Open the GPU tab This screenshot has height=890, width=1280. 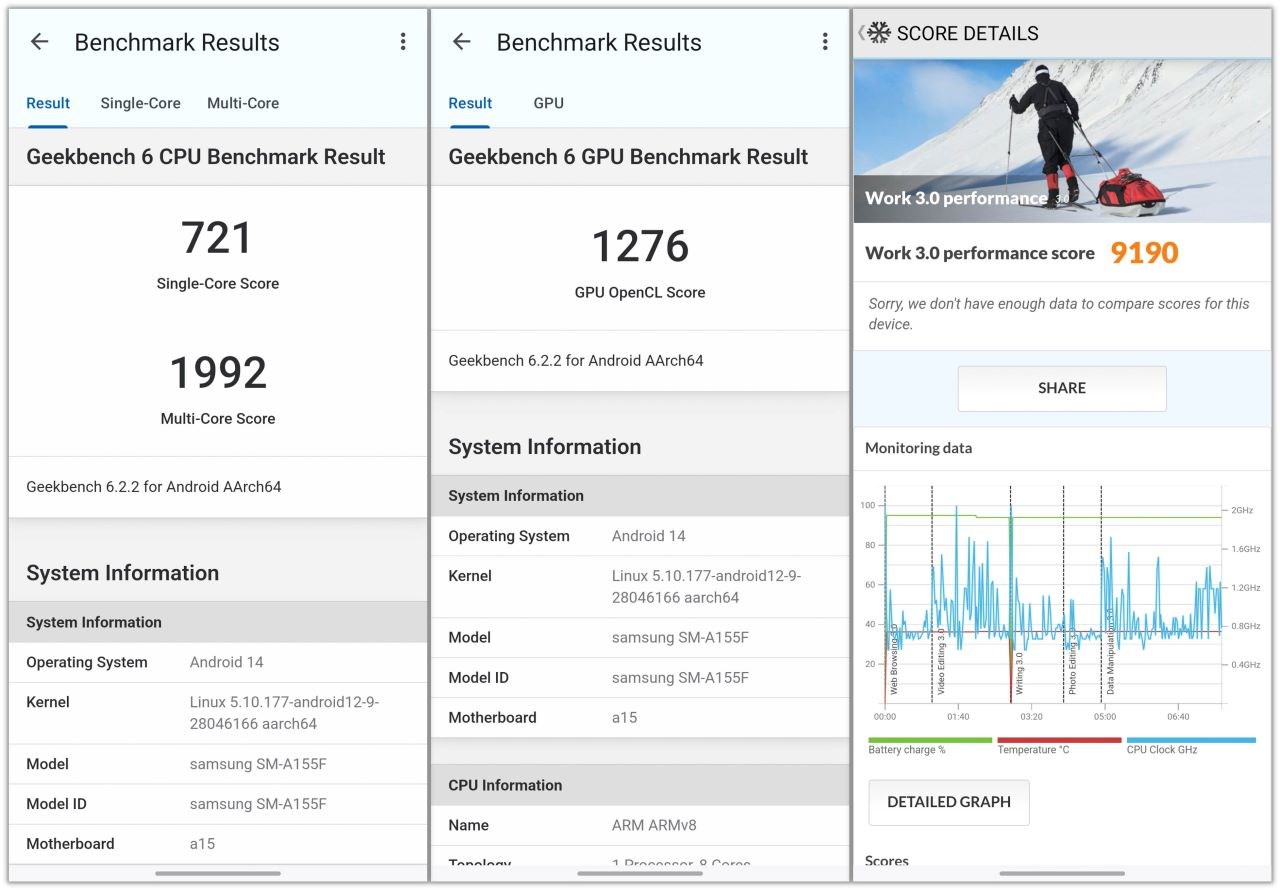548,103
